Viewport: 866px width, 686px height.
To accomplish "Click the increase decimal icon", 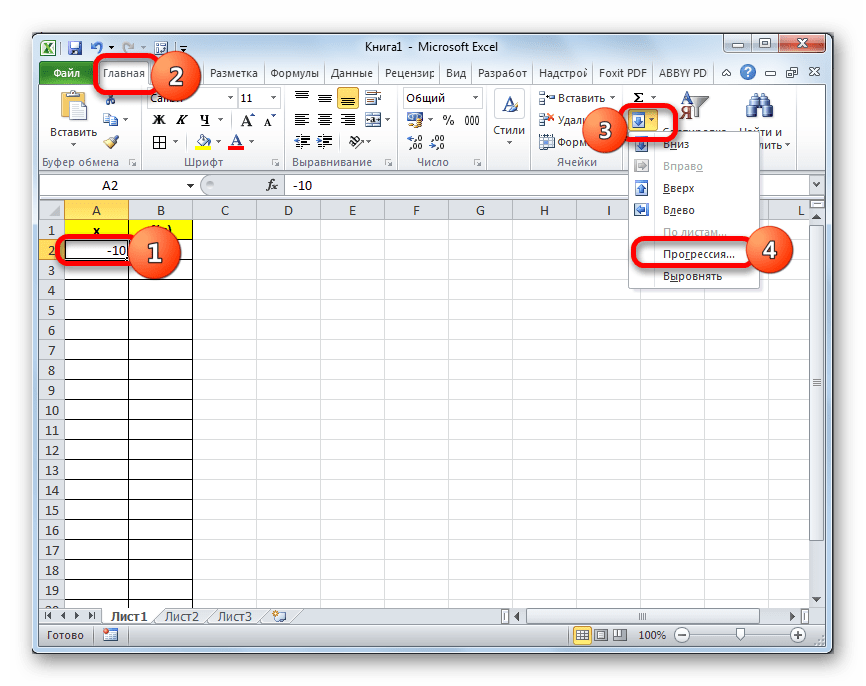I will [x=415, y=143].
